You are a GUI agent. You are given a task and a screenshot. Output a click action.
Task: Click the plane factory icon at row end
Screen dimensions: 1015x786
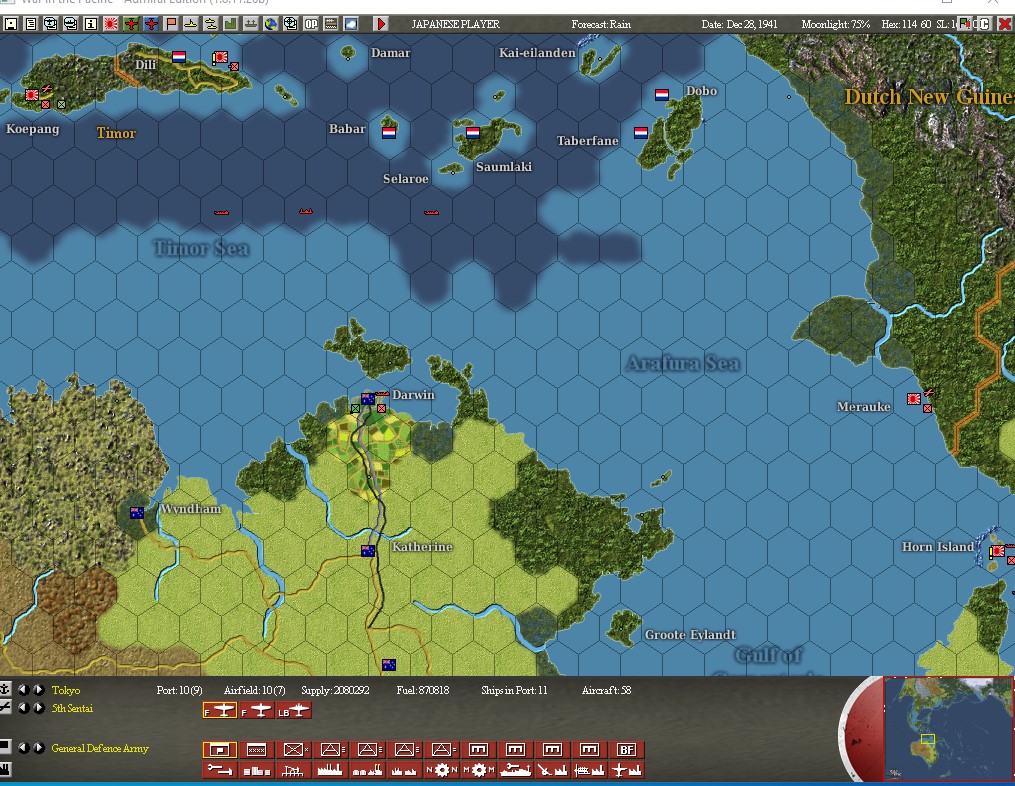coord(627,770)
